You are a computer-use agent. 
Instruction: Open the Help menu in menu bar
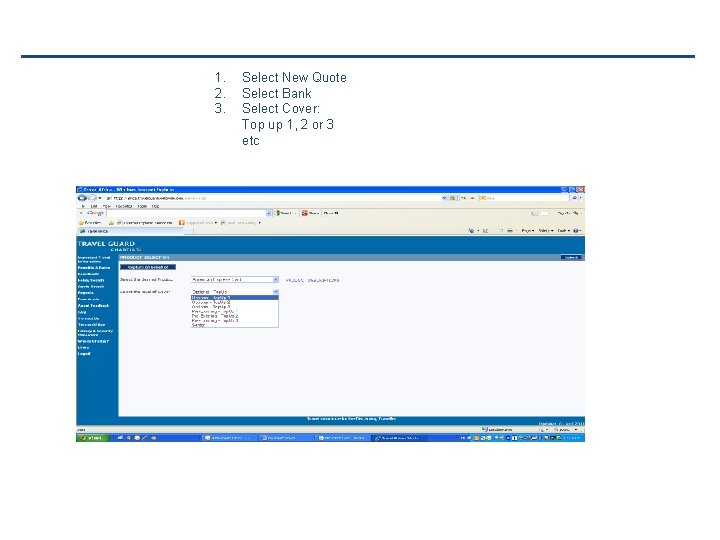[155, 206]
